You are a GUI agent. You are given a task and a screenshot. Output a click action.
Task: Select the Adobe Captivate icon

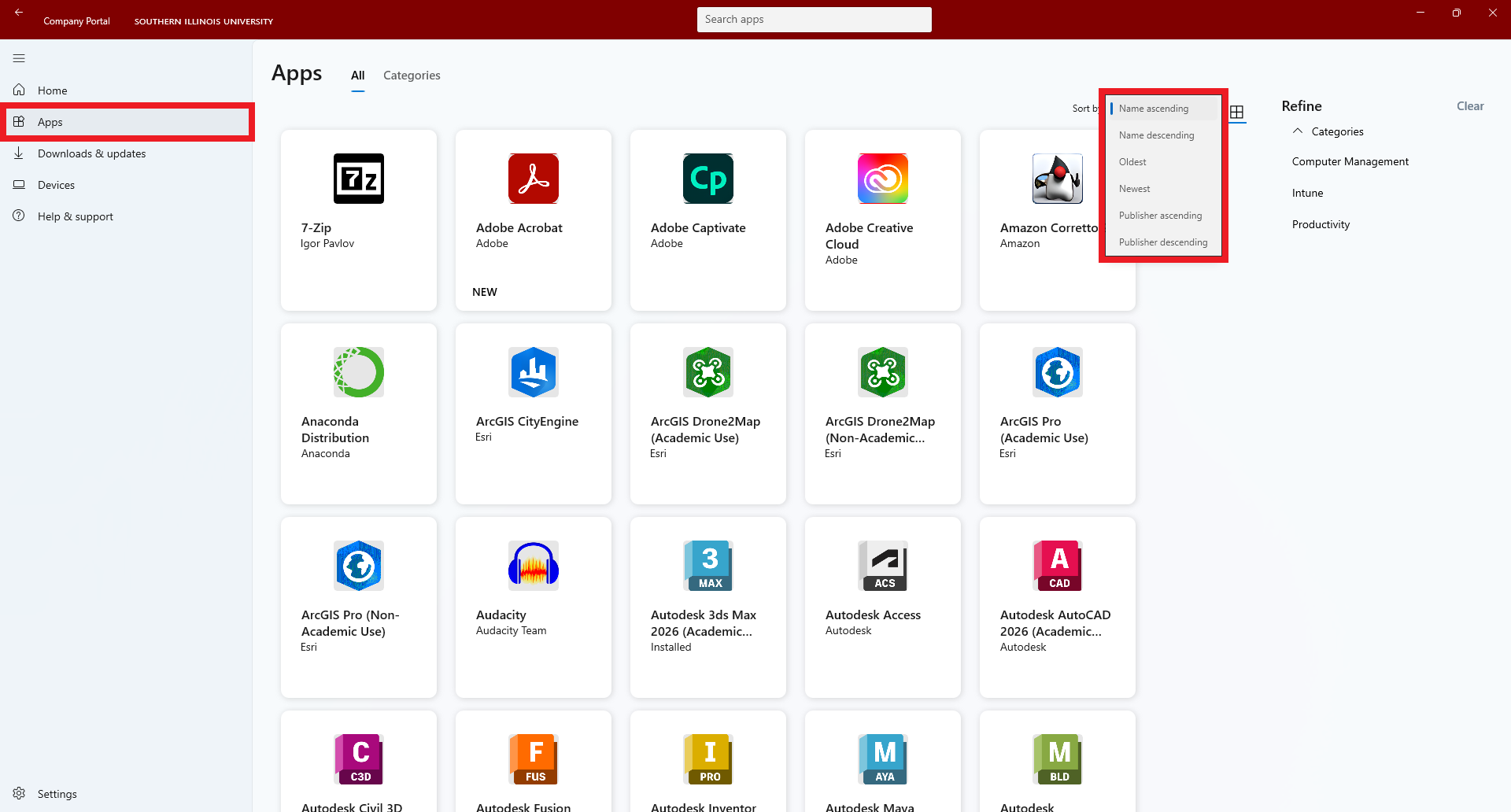click(x=708, y=179)
